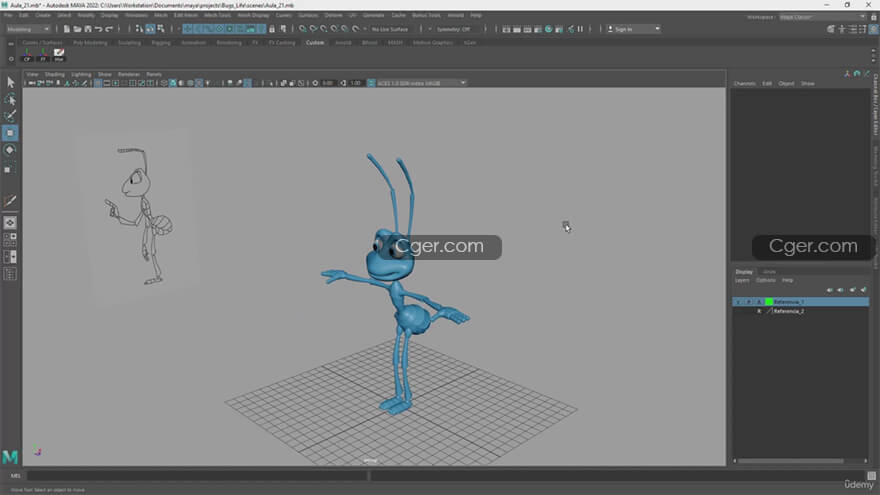Viewport: 880px width, 495px height.
Task: Open the shelf gear options menu
Action: (11, 58)
